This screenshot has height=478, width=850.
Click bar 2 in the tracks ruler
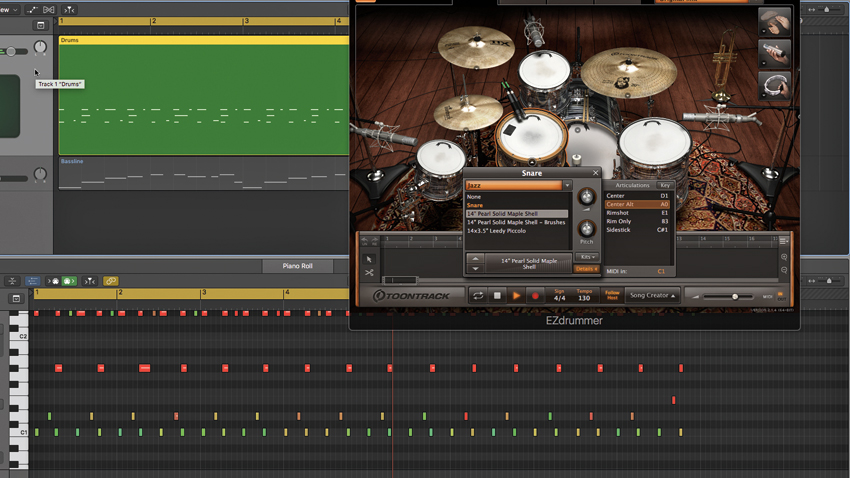pos(154,21)
